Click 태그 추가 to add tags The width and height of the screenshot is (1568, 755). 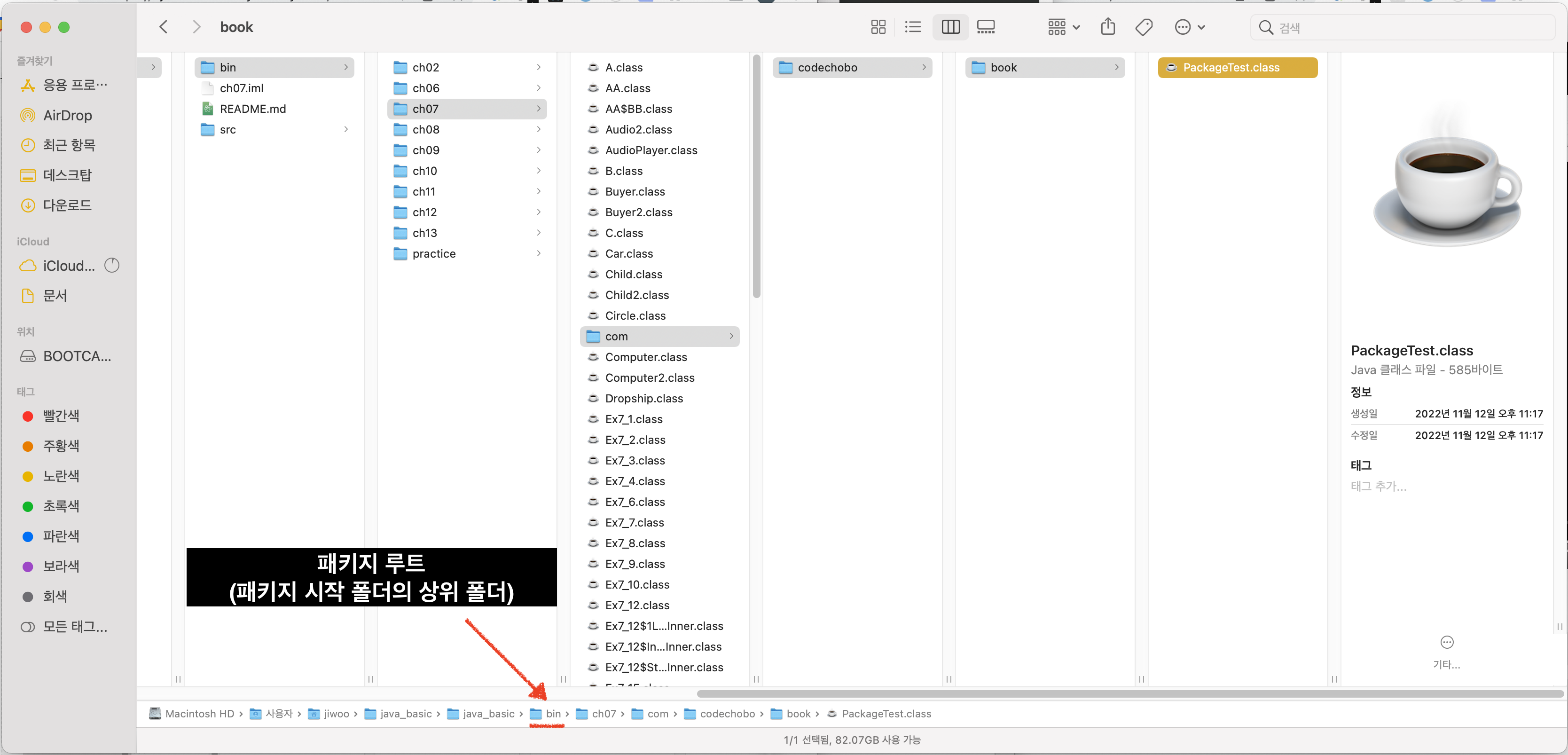1378,486
